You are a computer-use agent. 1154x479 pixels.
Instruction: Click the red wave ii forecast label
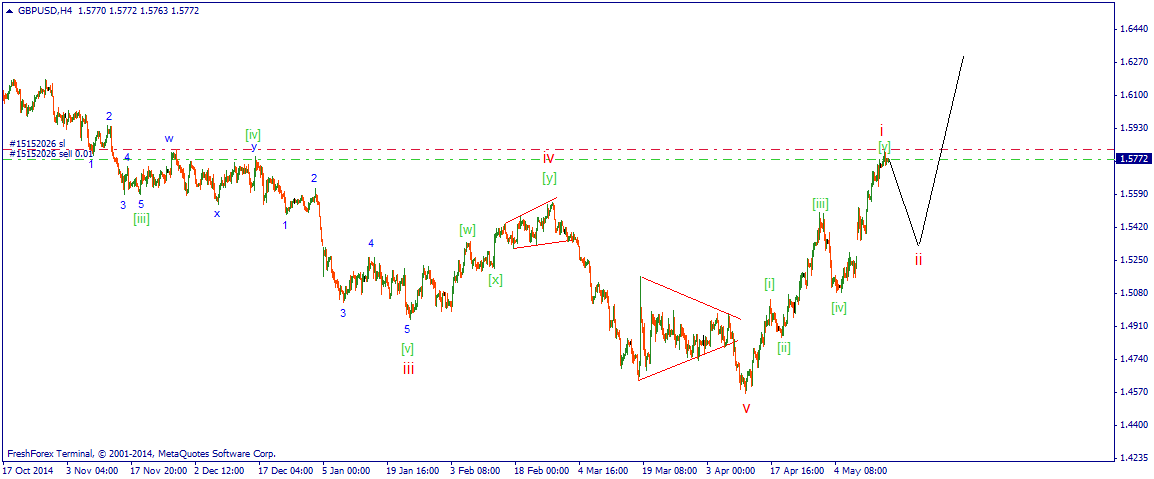[x=918, y=259]
